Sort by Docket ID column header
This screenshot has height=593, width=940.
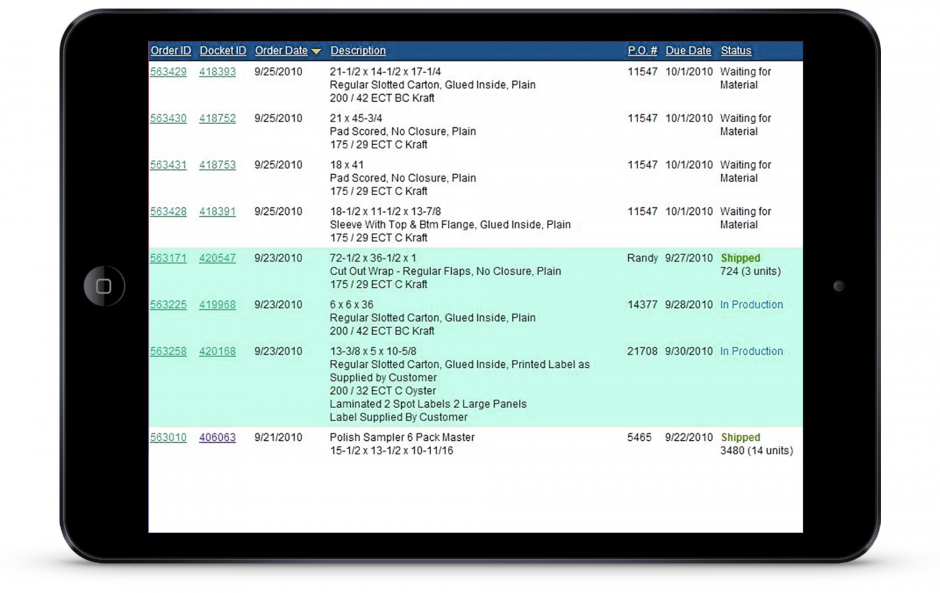222,51
